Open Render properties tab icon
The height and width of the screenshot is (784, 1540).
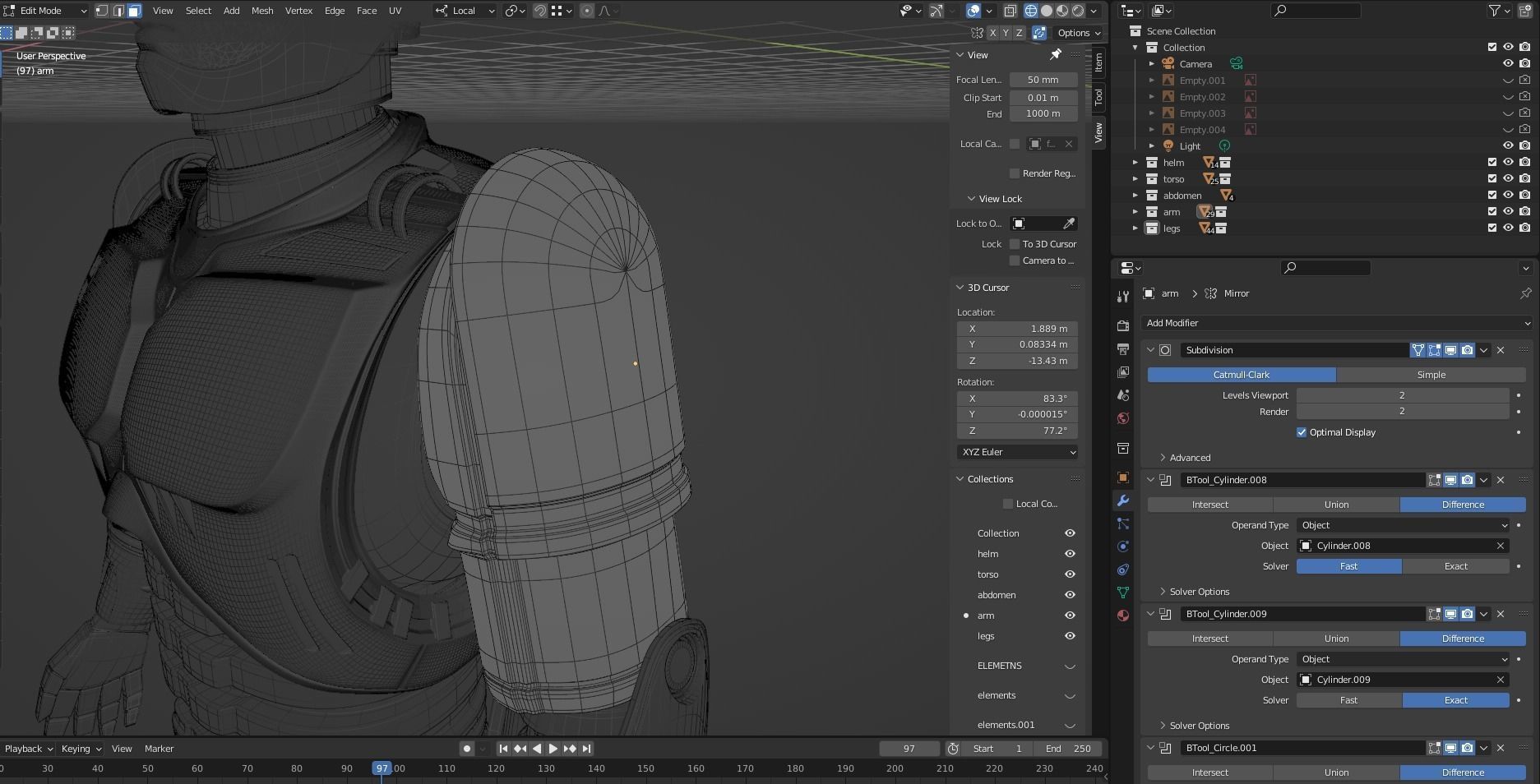(1123, 326)
